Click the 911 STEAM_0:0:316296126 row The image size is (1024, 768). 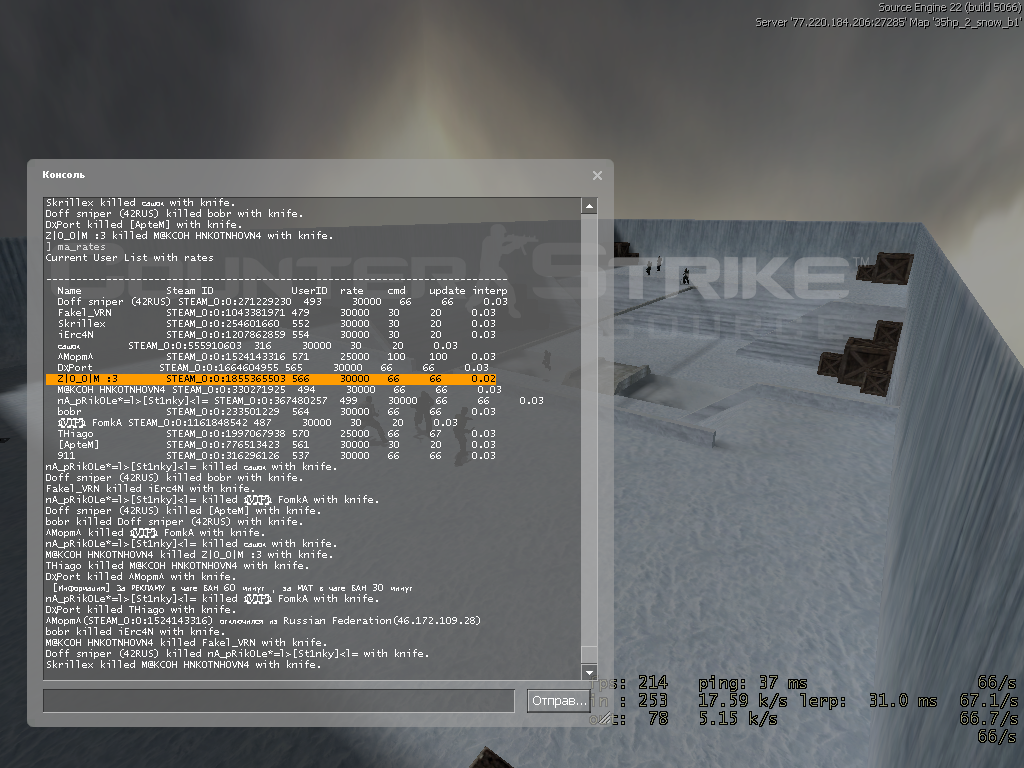[x=276, y=456]
